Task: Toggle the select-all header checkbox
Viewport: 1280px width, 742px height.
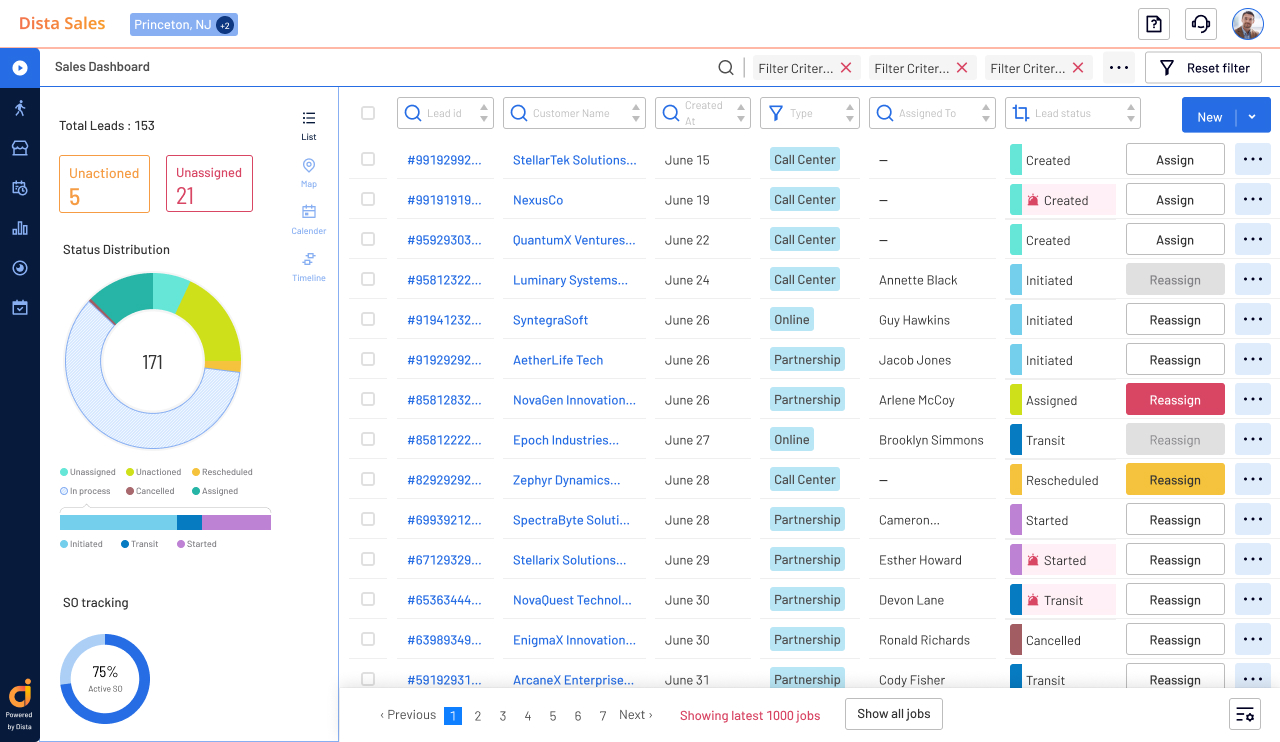Action: [x=368, y=113]
